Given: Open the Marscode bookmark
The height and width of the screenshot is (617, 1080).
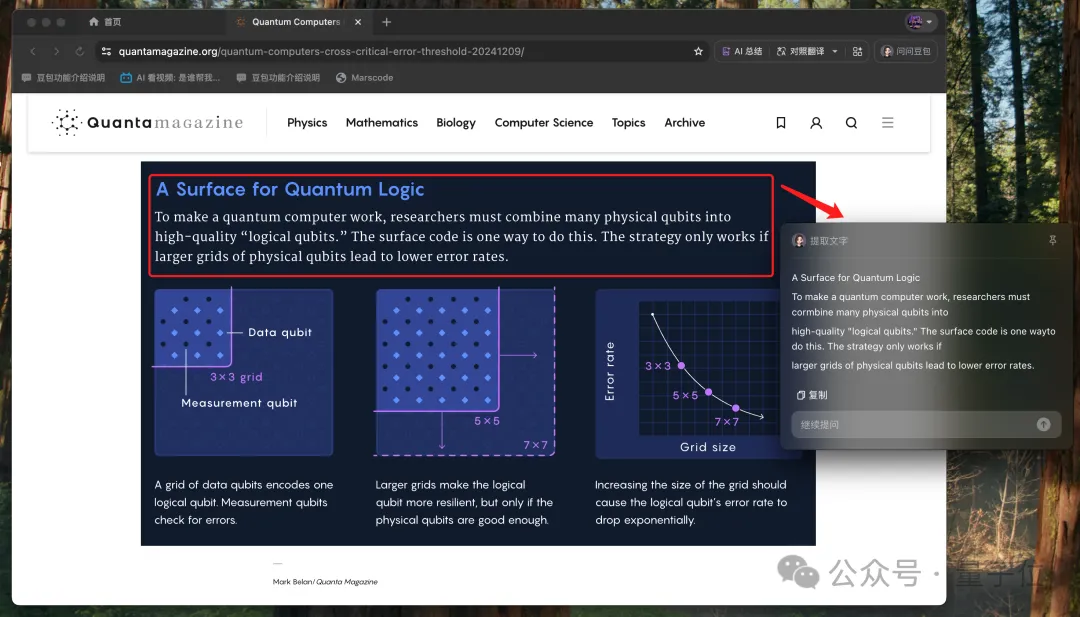Looking at the screenshot, I should click(x=364, y=78).
